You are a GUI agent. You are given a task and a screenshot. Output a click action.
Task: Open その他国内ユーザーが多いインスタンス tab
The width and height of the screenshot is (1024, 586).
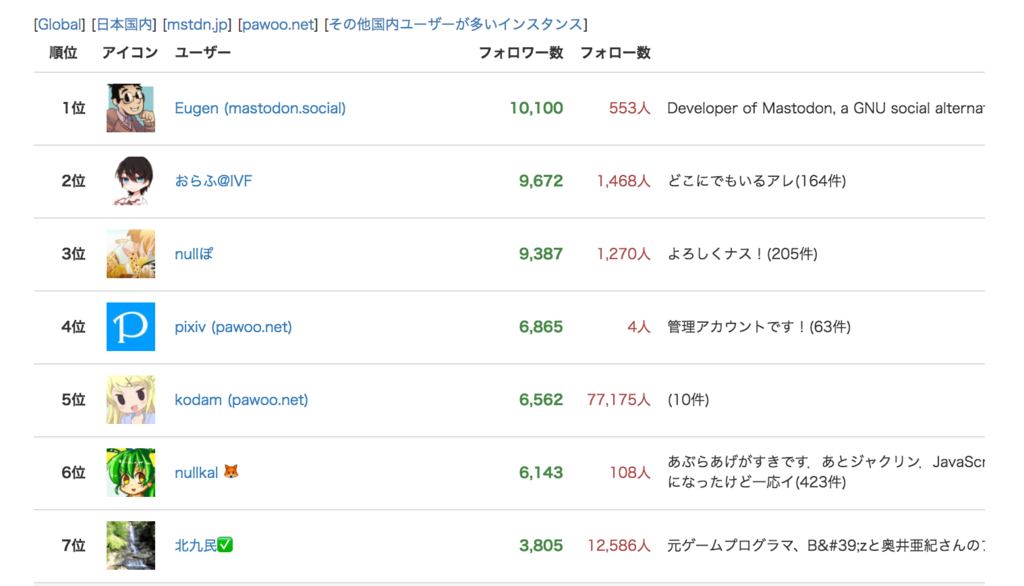pyautogui.click(x=455, y=24)
